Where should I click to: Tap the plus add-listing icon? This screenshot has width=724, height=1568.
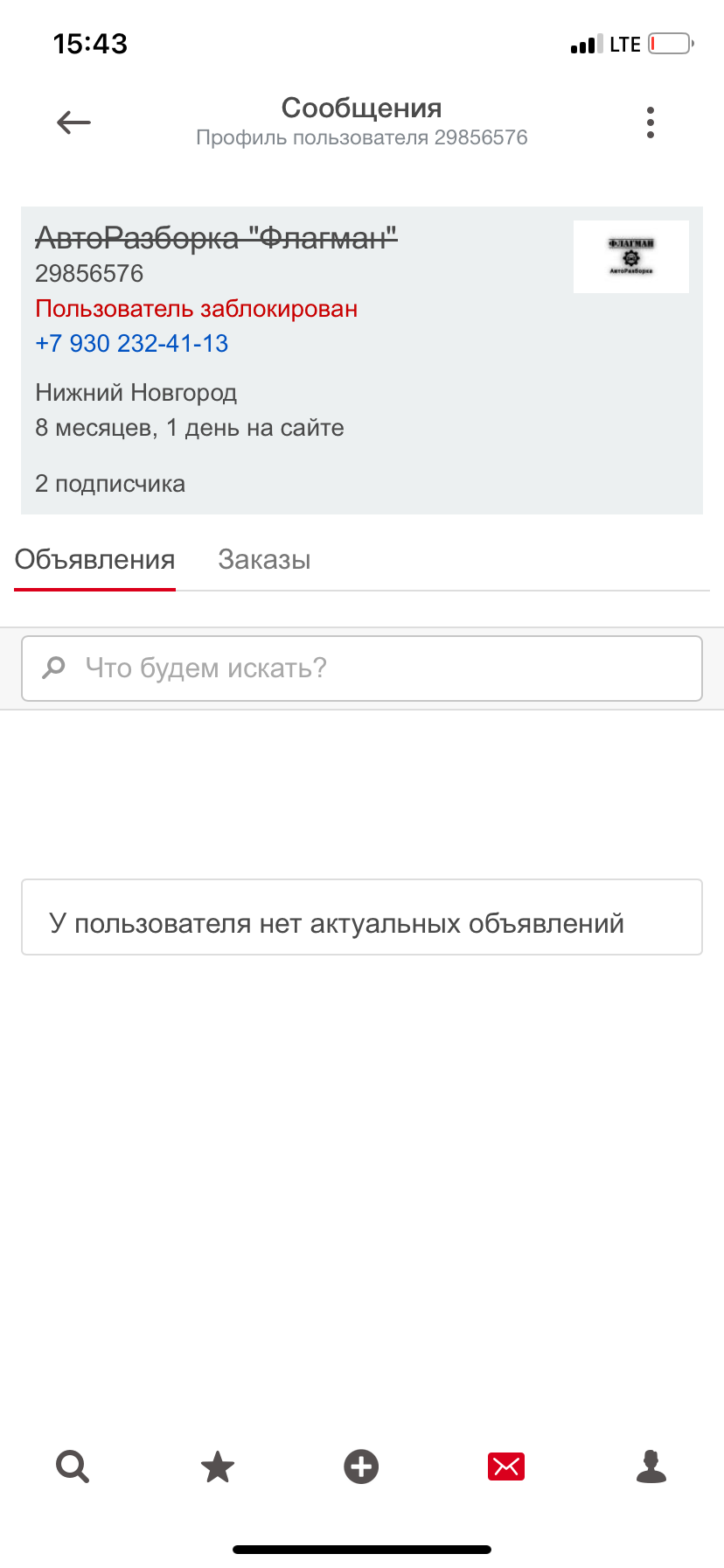pos(361,1466)
